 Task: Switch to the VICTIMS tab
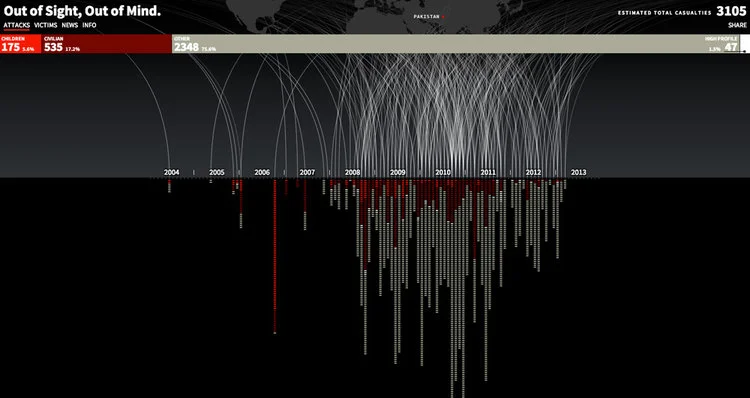(45, 25)
